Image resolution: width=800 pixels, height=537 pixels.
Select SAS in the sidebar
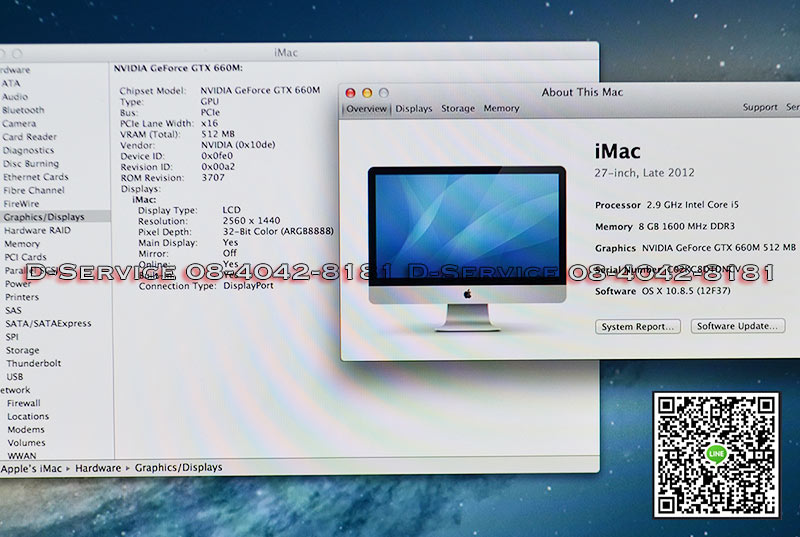(x=13, y=310)
